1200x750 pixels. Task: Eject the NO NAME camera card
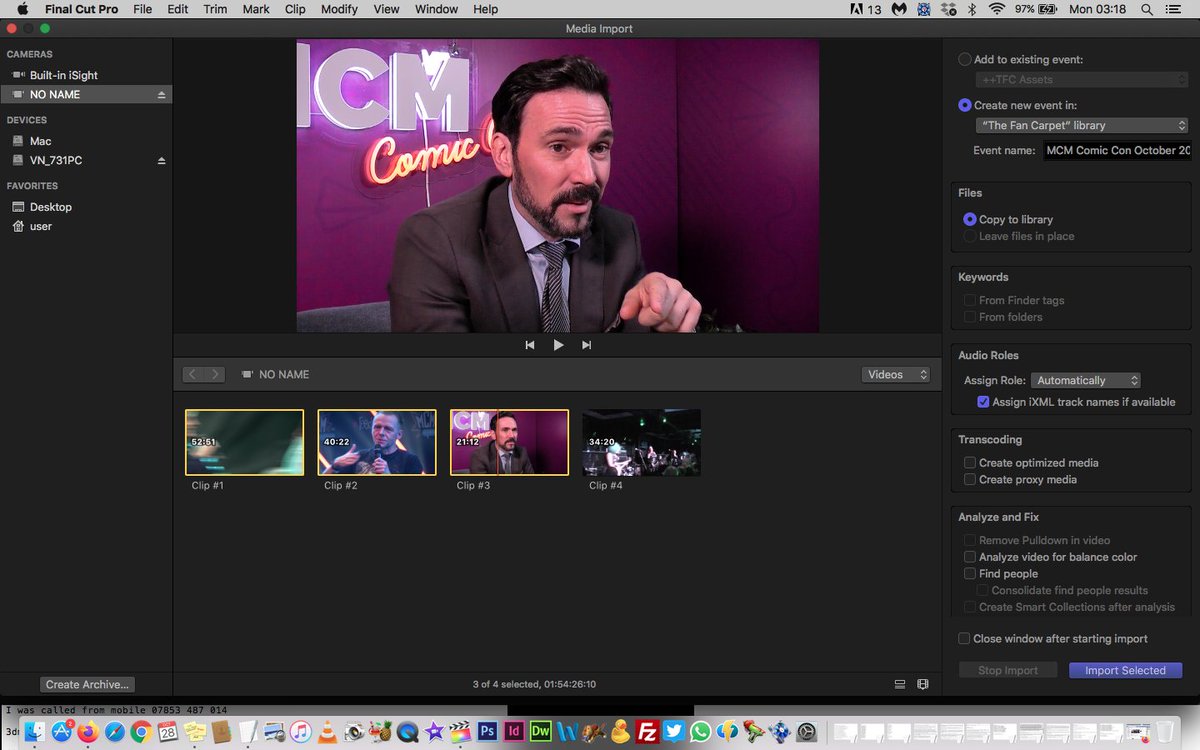coord(161,95)
